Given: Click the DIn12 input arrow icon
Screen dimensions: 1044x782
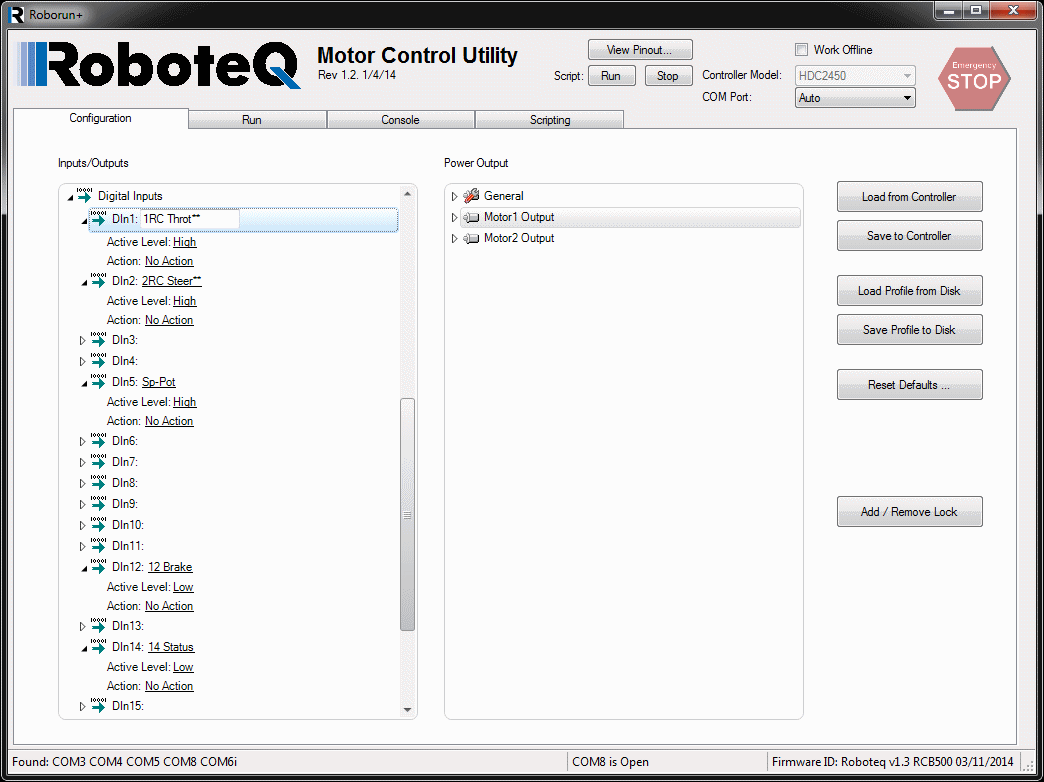Looking at the screenshot, I should 98,566.
